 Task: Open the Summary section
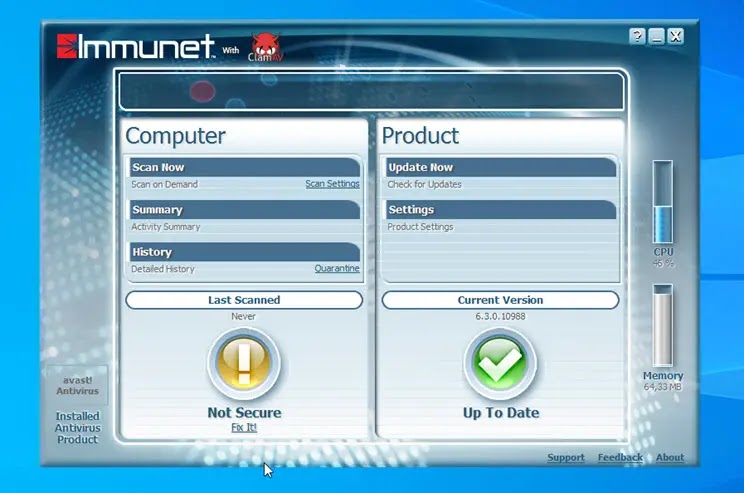coord(245,210)
